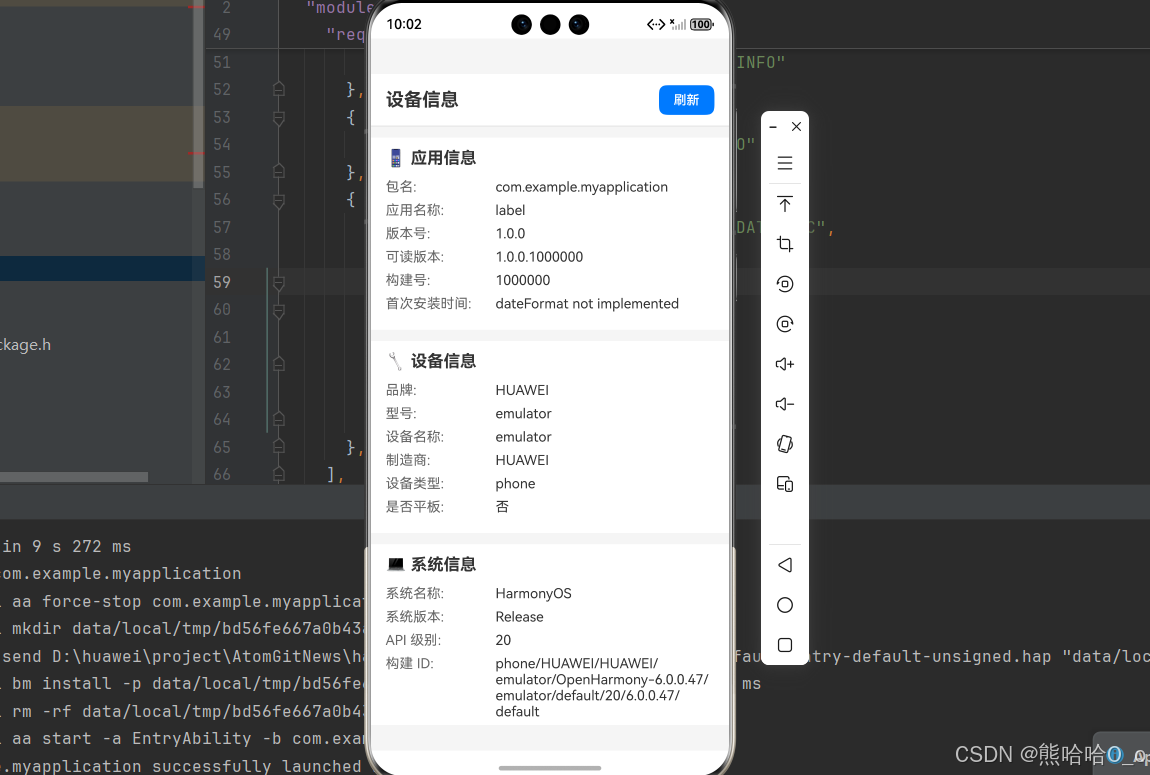Click the emulator shake device icon
Viewport: 1150px width, 775px height.
pyautogui.click(x=785, y=444)
